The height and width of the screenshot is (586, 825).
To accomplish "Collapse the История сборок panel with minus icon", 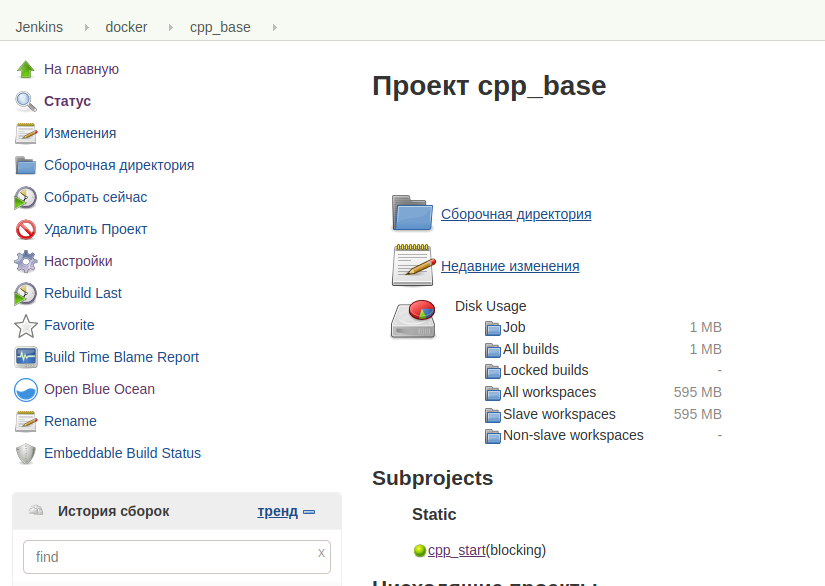I will point(309,512).
